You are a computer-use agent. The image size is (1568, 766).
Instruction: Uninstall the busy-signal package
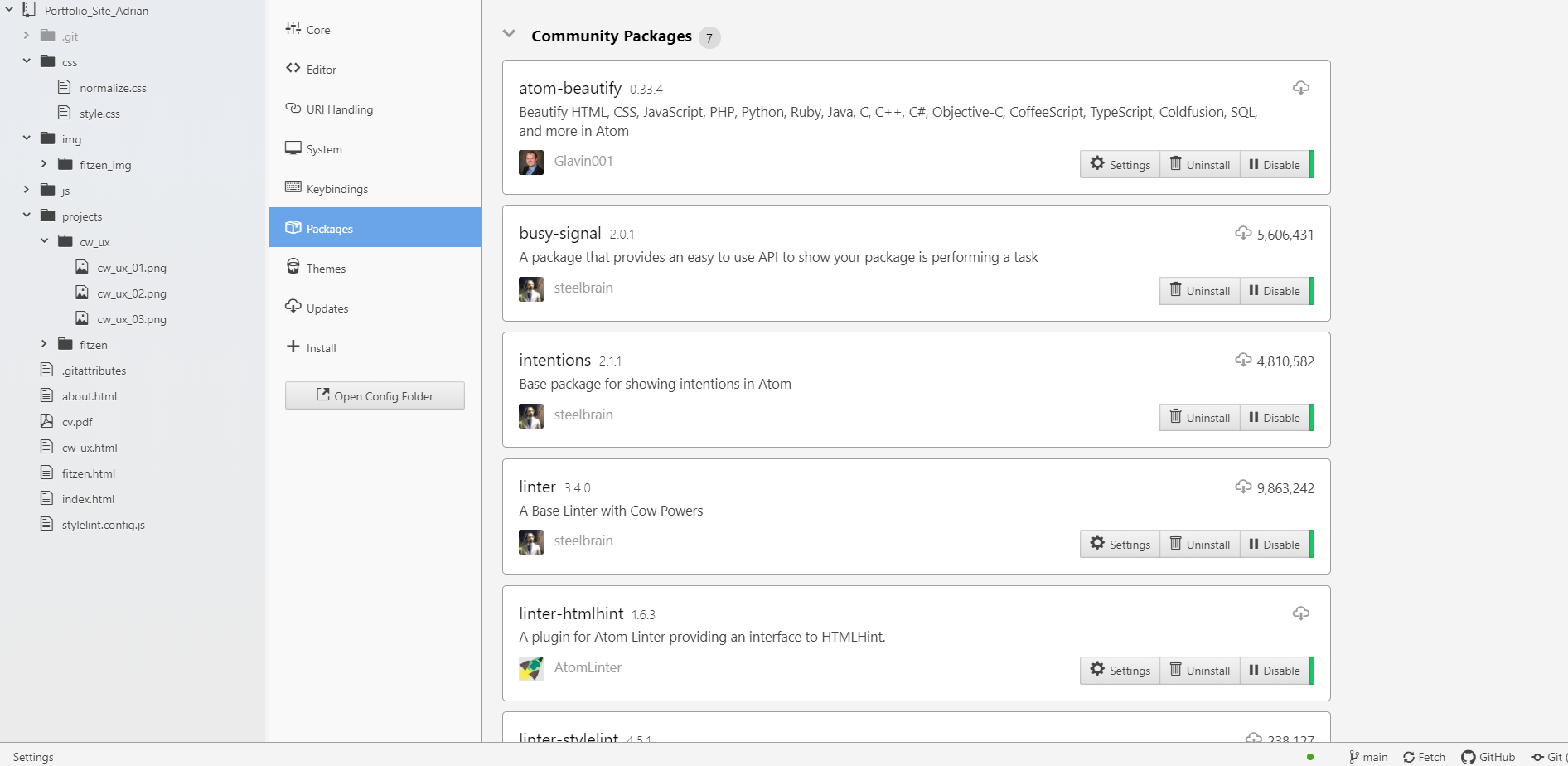(1199, 291)
